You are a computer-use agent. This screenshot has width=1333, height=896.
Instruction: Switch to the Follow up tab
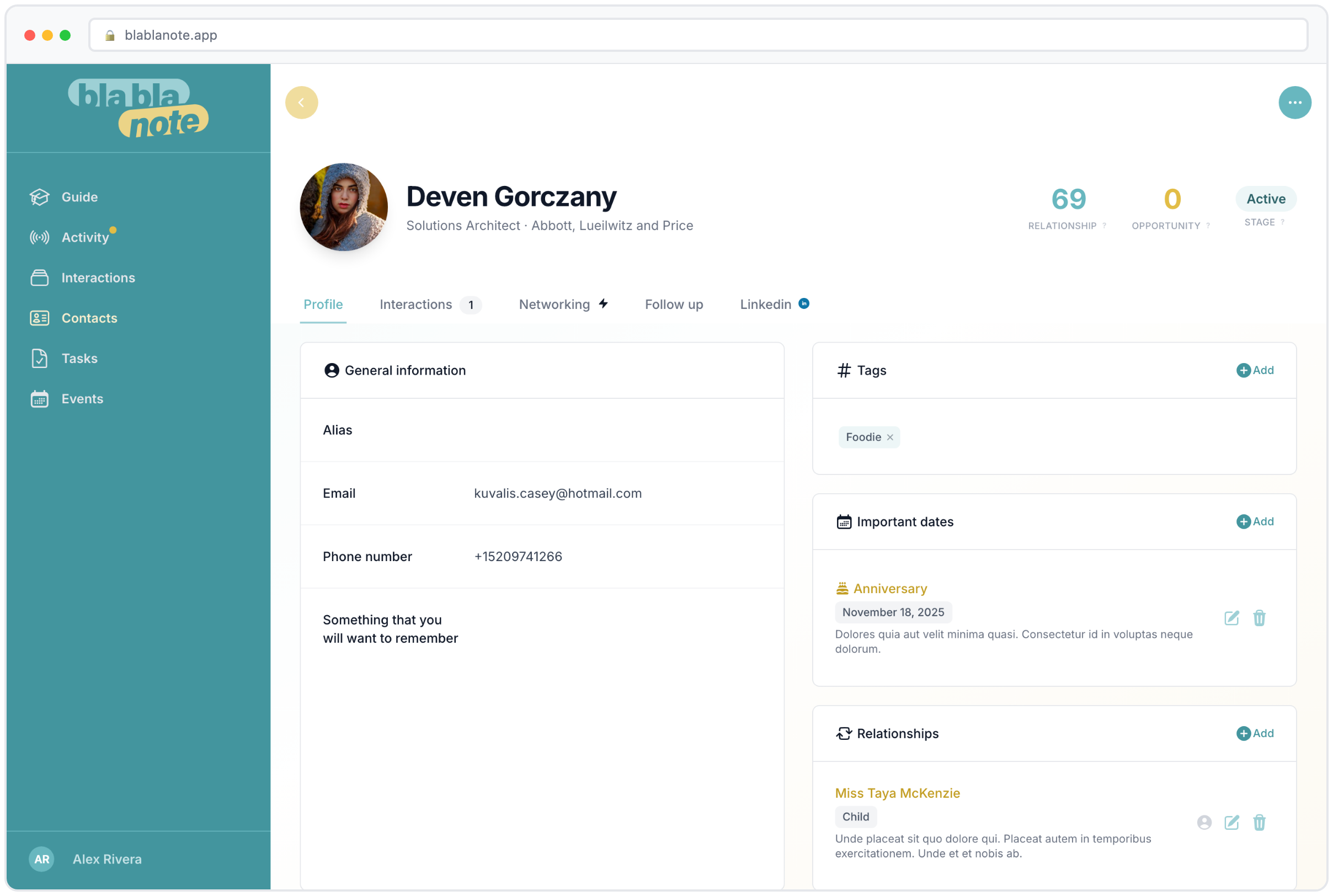point(674,305)
